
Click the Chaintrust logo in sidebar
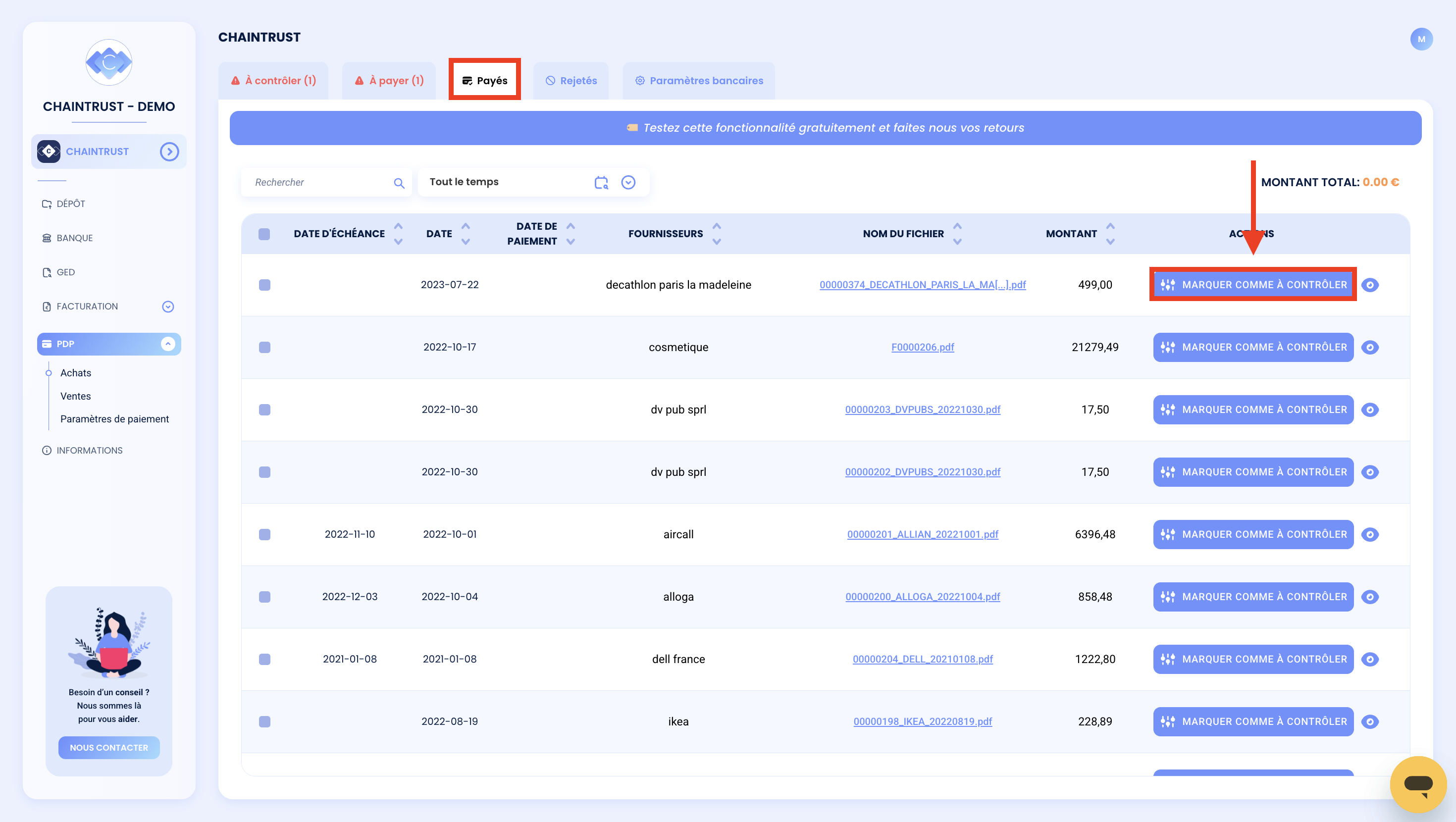pyautogui.click(x=108, y=62)
